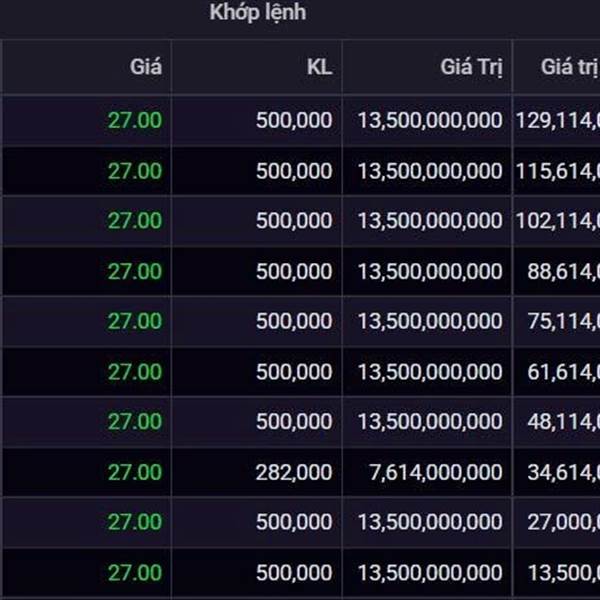Click the 27,000 cumulative value cell
Screen dimensions: 600x600
click(x=563, y=522)
